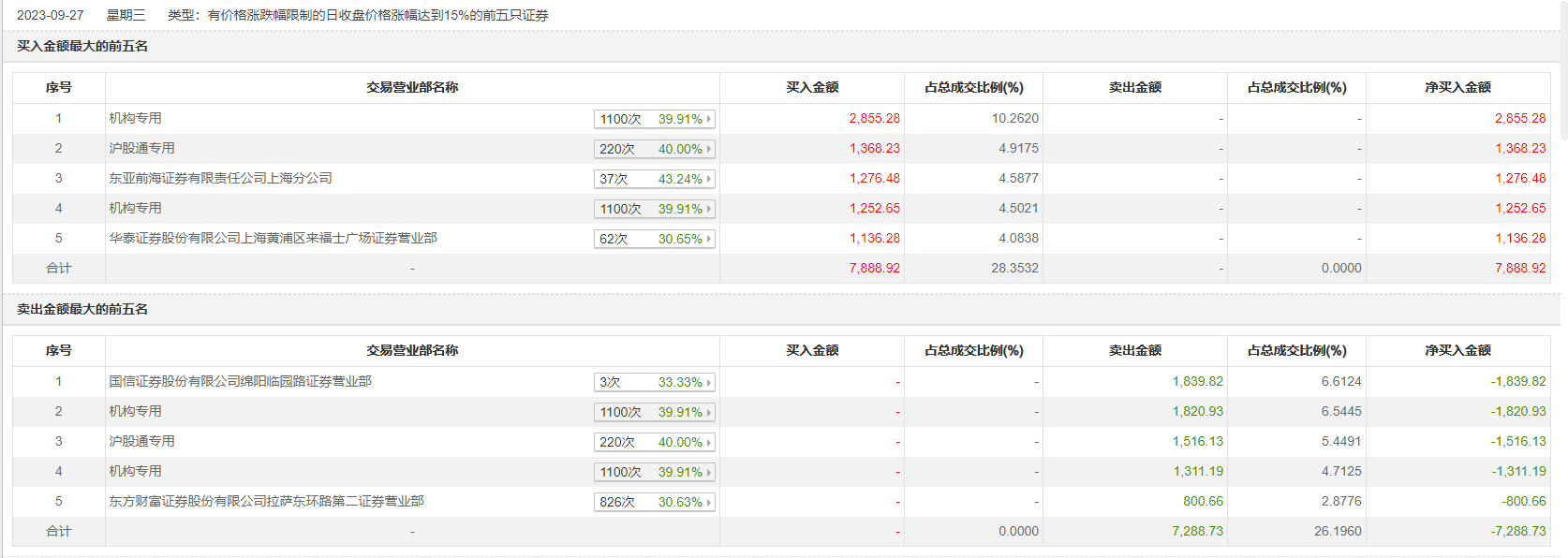The image size is (1568, 558).
Task: Click the 买入金额 column header in the buy table
Action: (x=811, y=87)
